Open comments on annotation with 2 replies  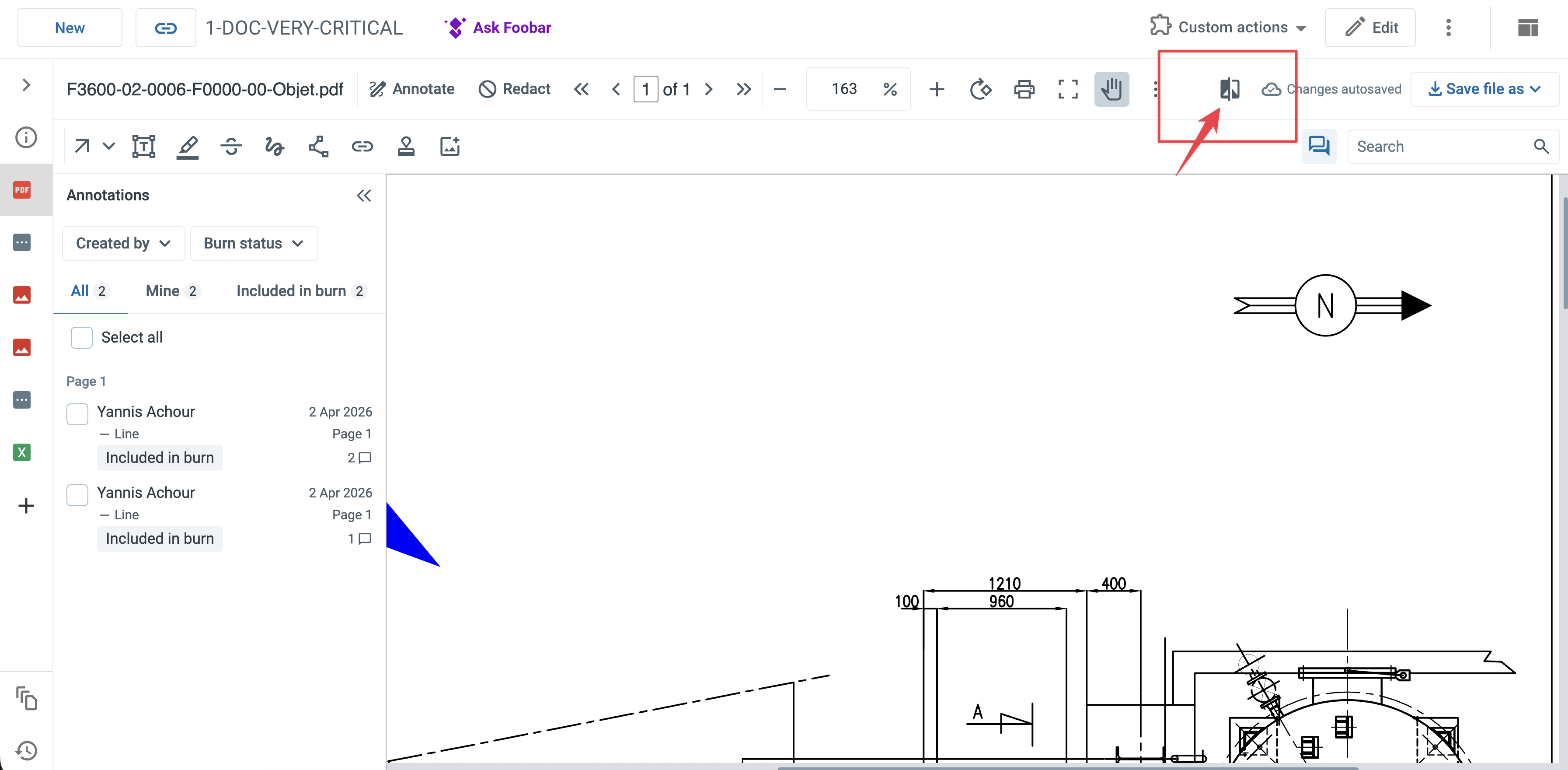coord(359,458)
